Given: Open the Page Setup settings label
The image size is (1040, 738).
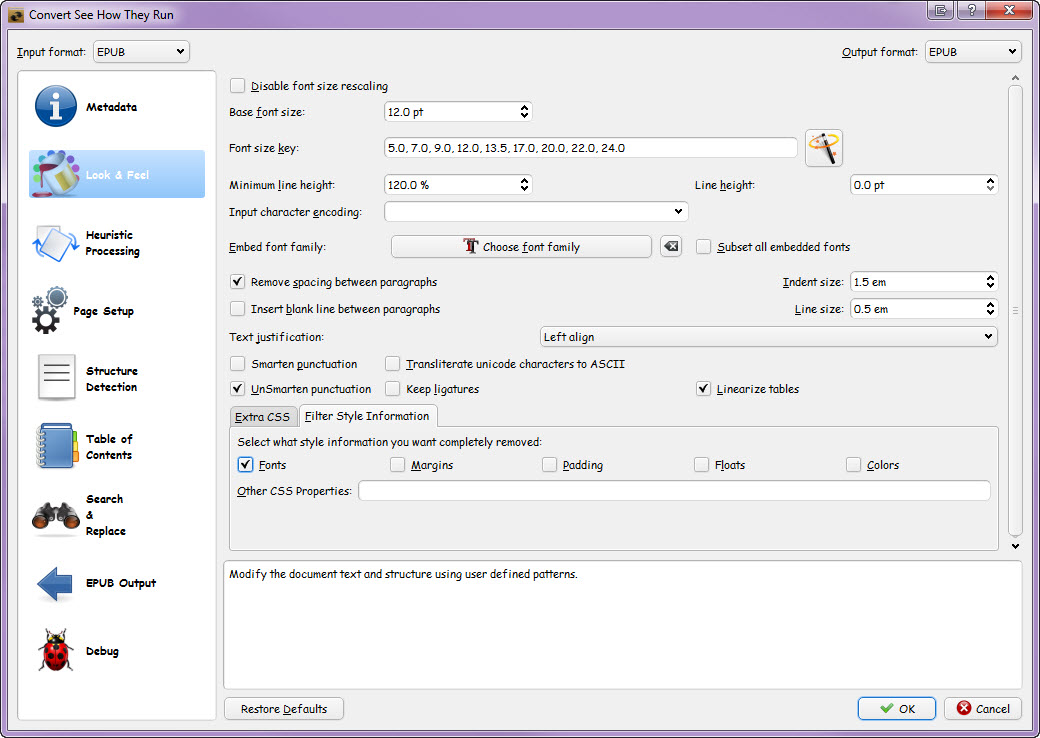Looking at the screenshot, I should (x=103, y=311).
